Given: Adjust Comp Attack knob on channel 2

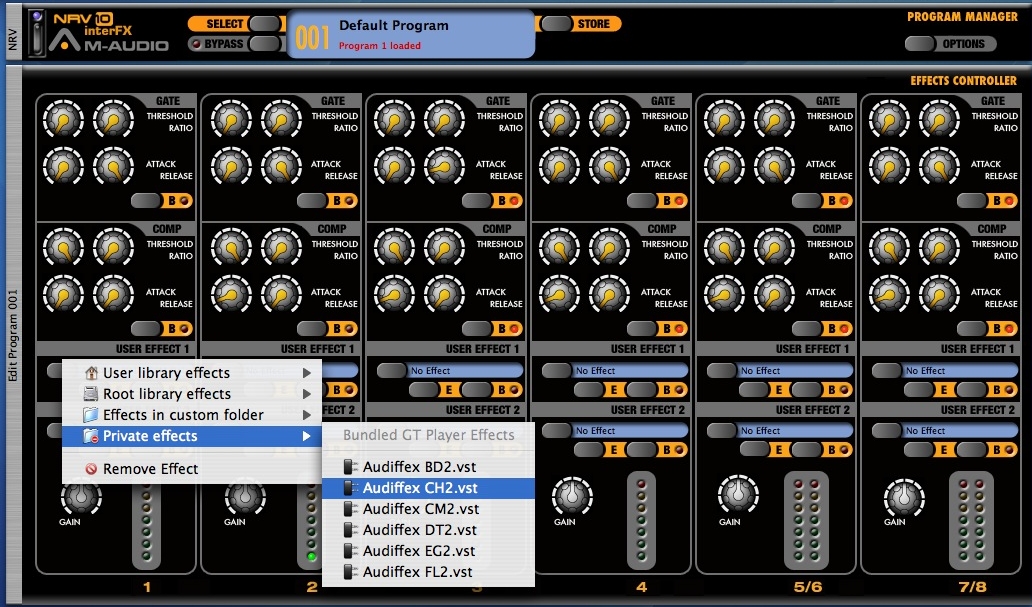Looking at the screenshot, I should pos(230,294).
